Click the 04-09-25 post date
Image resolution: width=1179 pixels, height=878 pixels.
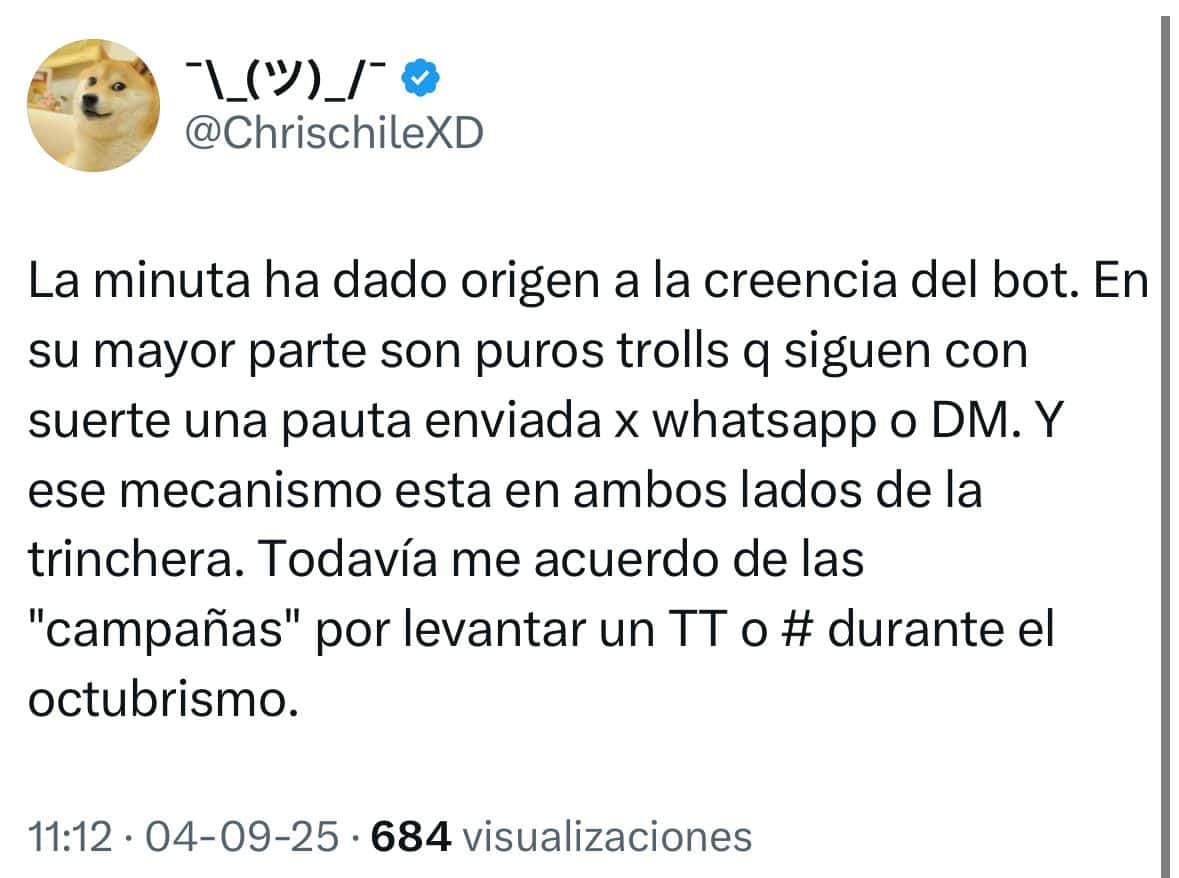click(241, 836)
